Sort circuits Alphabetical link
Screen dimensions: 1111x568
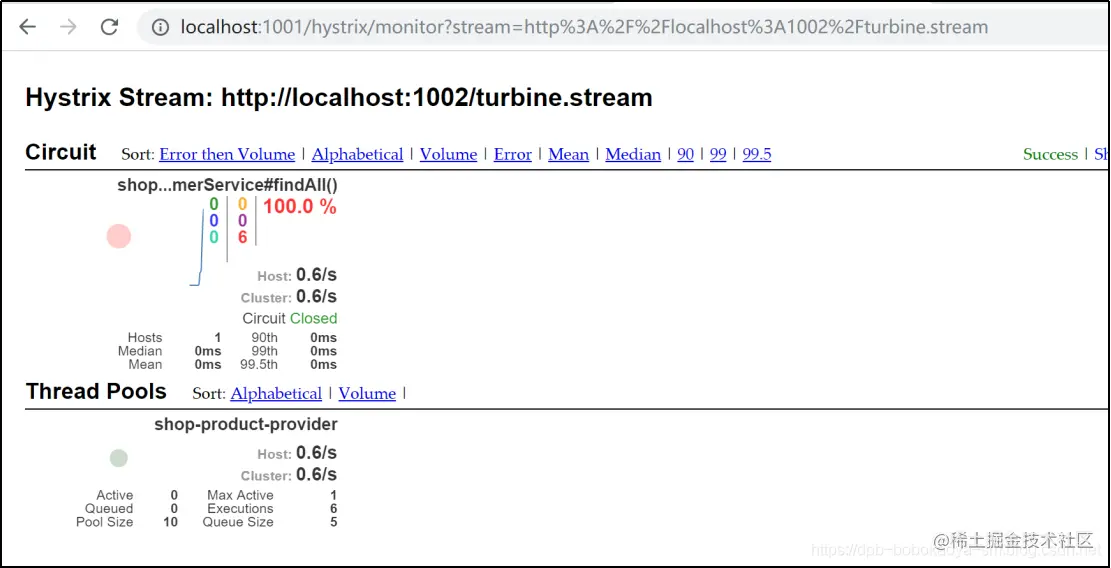coord(357,154)
